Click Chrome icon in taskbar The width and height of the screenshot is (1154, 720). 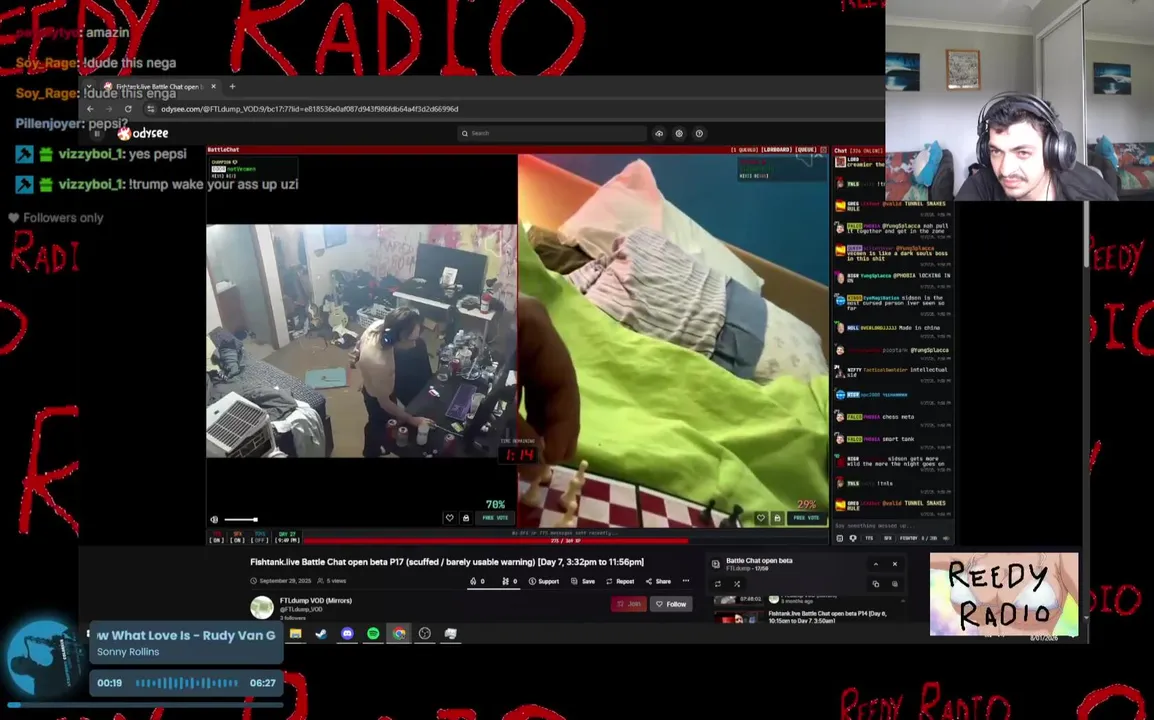[399, 633]
